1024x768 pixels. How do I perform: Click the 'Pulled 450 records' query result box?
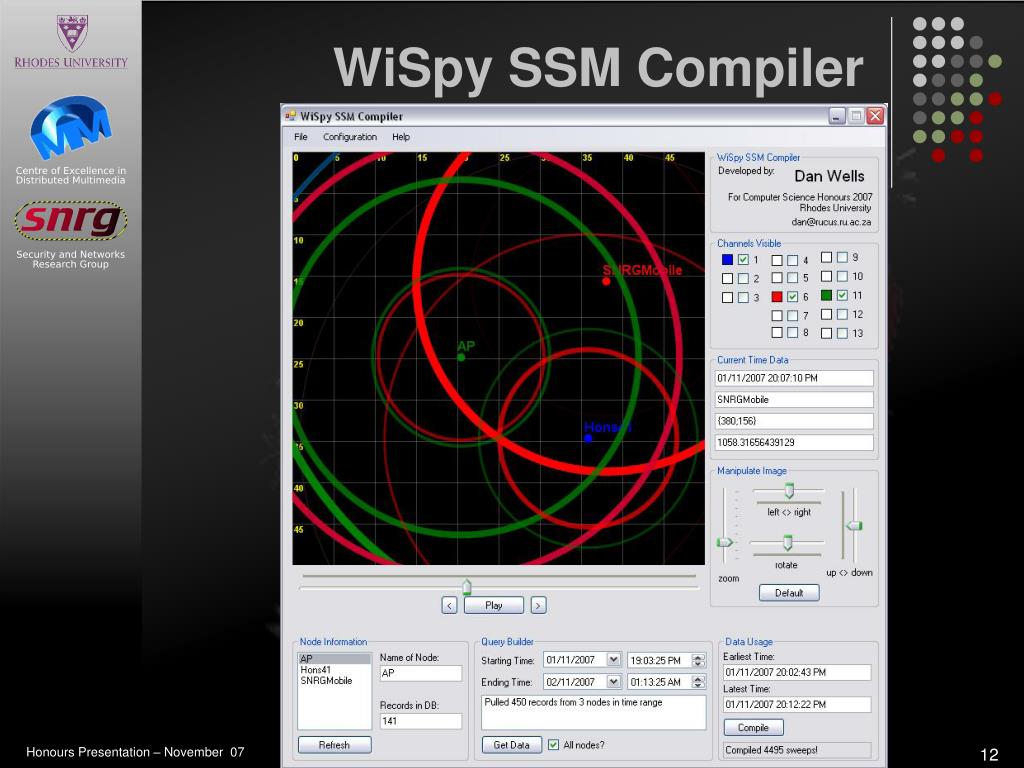(594, 712)
